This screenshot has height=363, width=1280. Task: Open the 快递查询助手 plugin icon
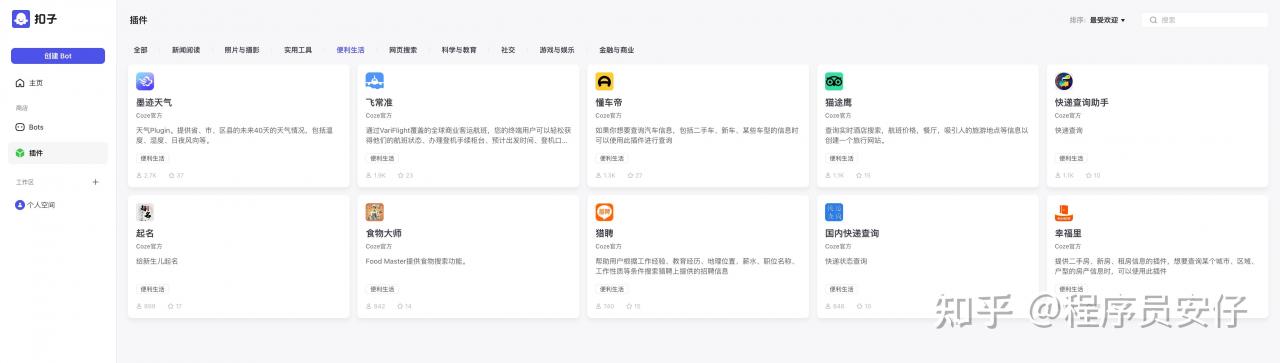1064,81
